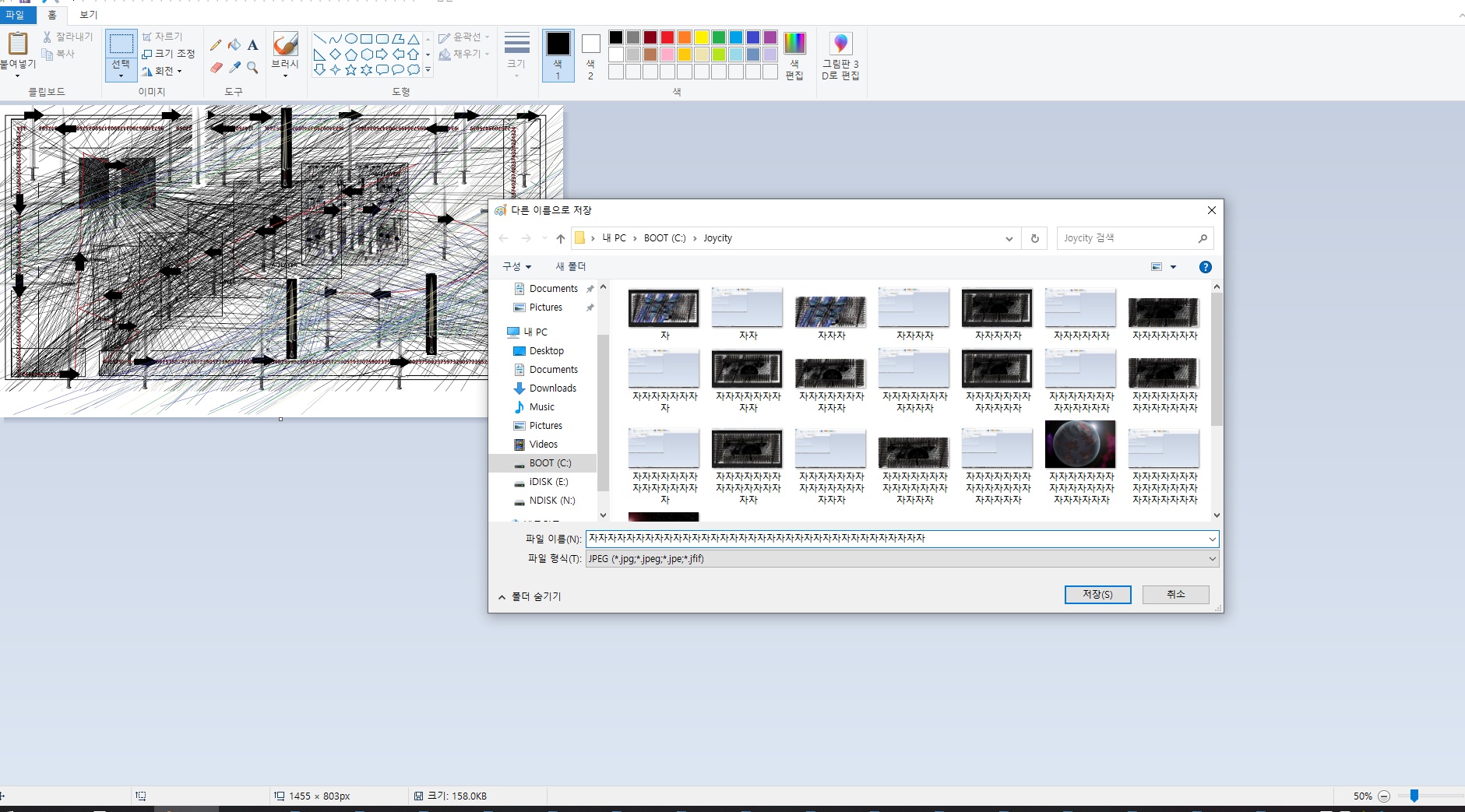
Task: Open shape Fill (채우기) dropdown
Action: [x=464, y=54]
